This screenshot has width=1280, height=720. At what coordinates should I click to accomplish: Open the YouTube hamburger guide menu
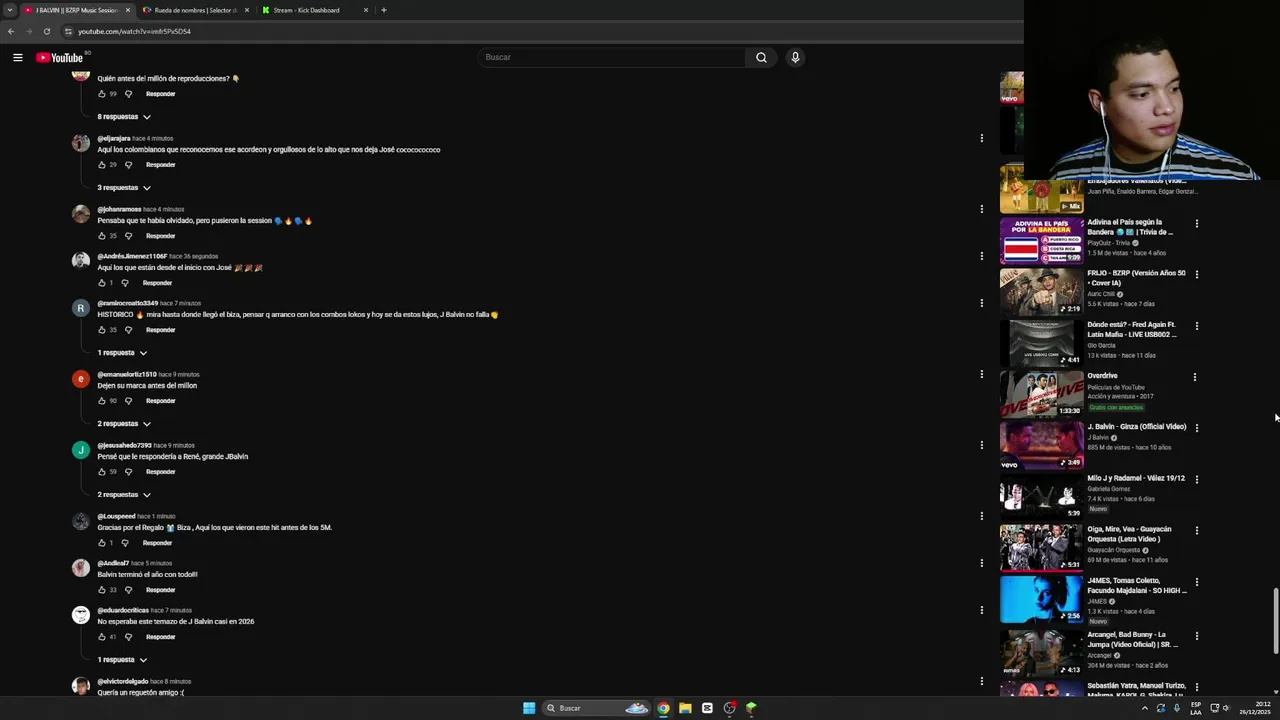17,57
